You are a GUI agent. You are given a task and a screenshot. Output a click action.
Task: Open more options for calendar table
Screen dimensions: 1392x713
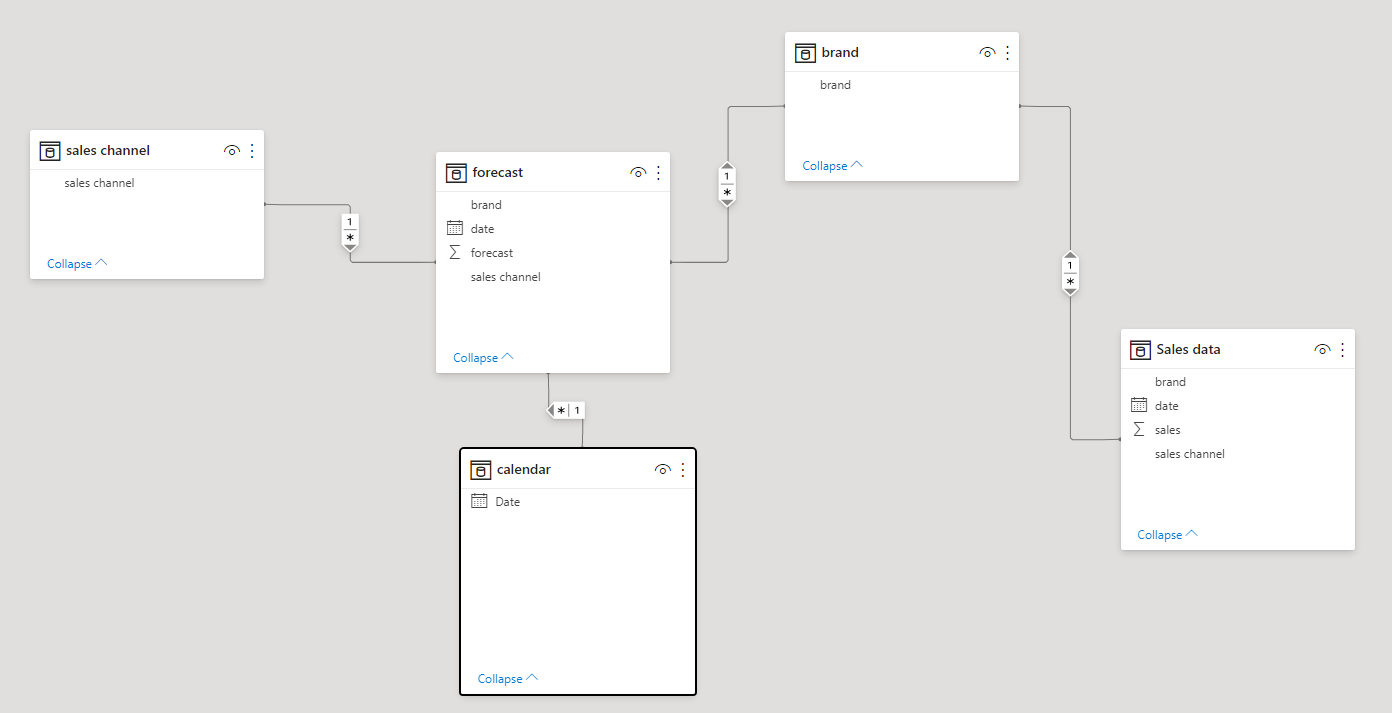click(x=683, y=470)
